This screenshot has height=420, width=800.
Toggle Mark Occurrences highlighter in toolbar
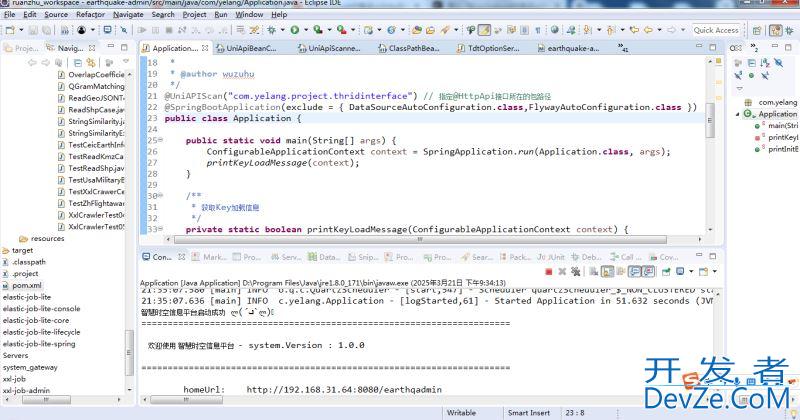click(484, 30)
